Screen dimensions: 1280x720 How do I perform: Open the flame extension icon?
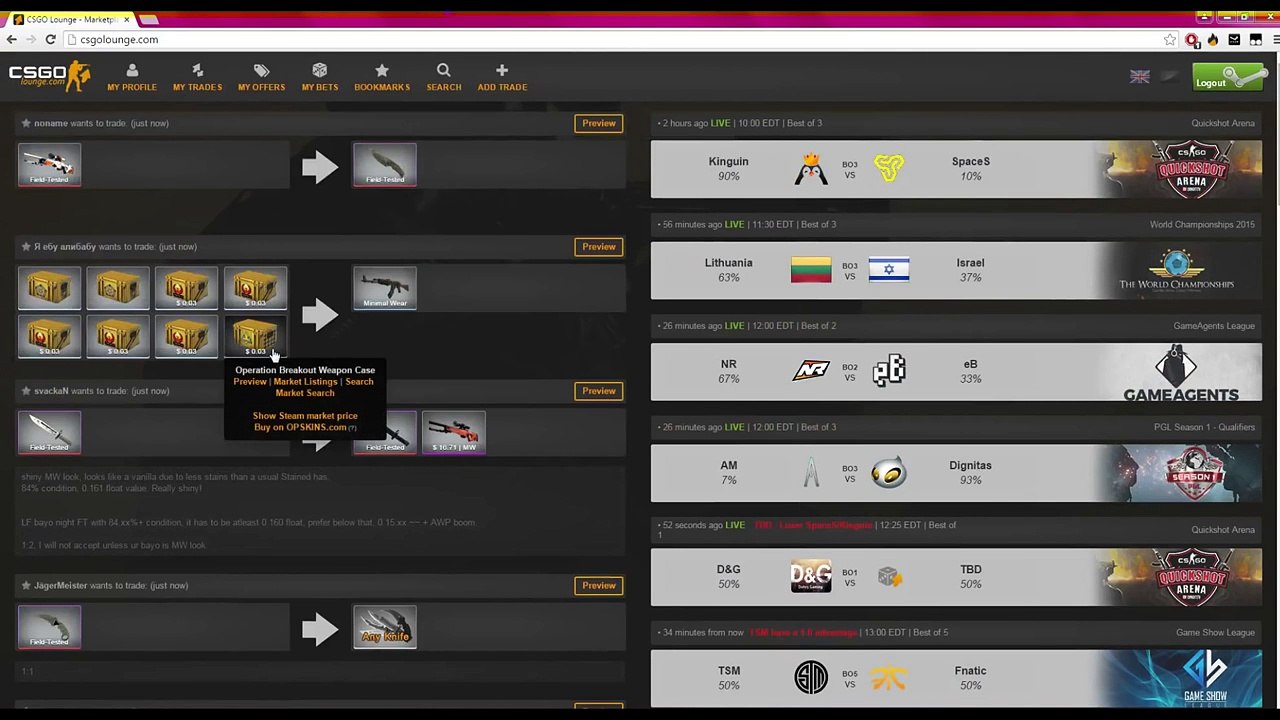[1213, 39]
